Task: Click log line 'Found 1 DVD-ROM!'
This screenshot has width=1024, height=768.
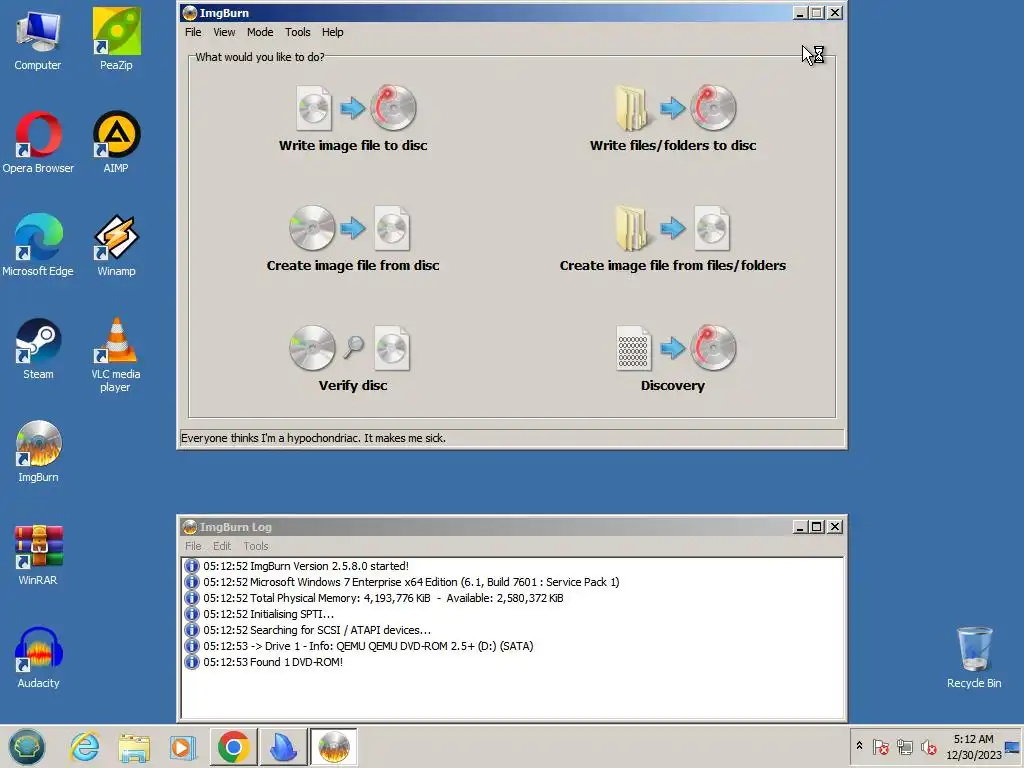Action: [273, 662]
